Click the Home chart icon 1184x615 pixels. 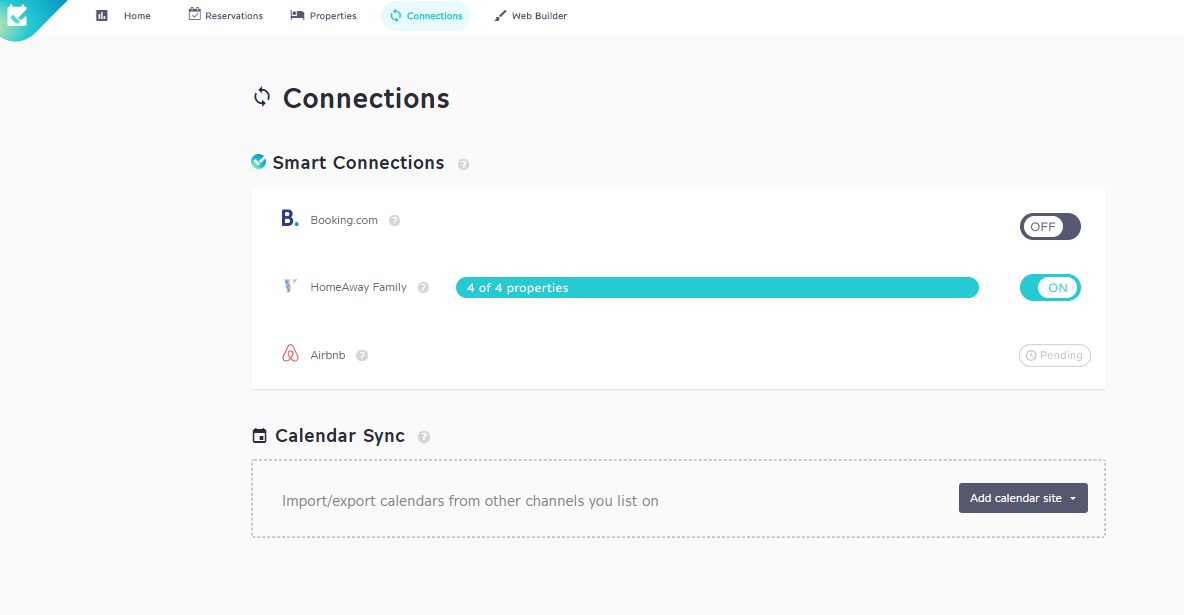tap(102, 15)
